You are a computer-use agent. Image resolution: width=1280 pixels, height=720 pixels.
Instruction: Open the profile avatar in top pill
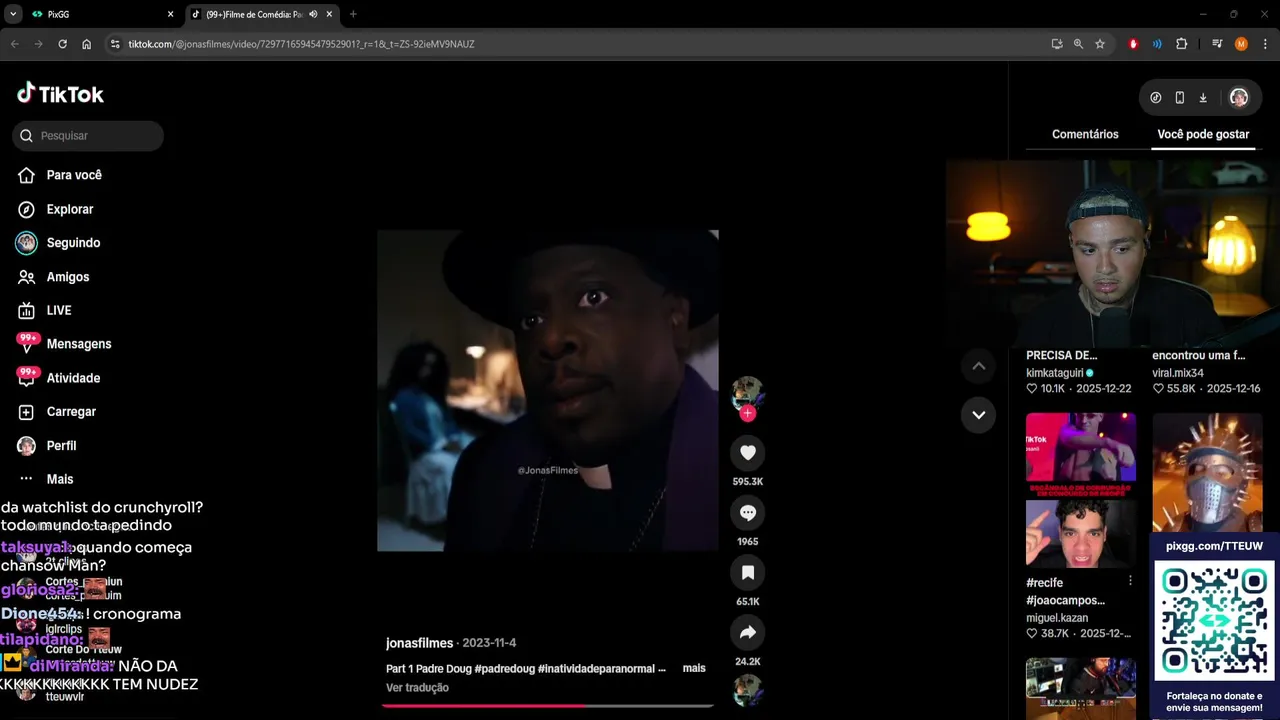tap(1239, 98)
